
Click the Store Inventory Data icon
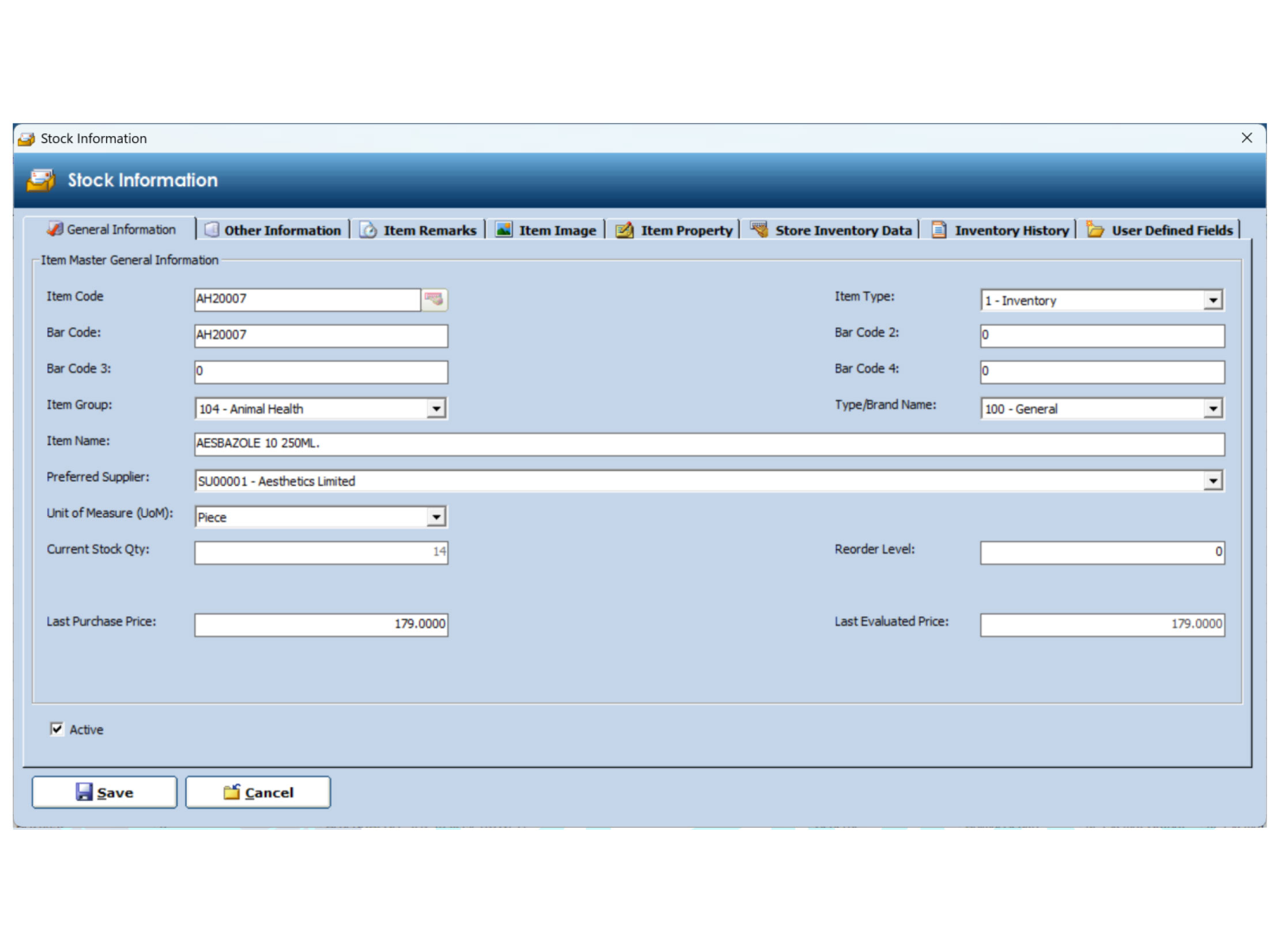pos(759,229)
